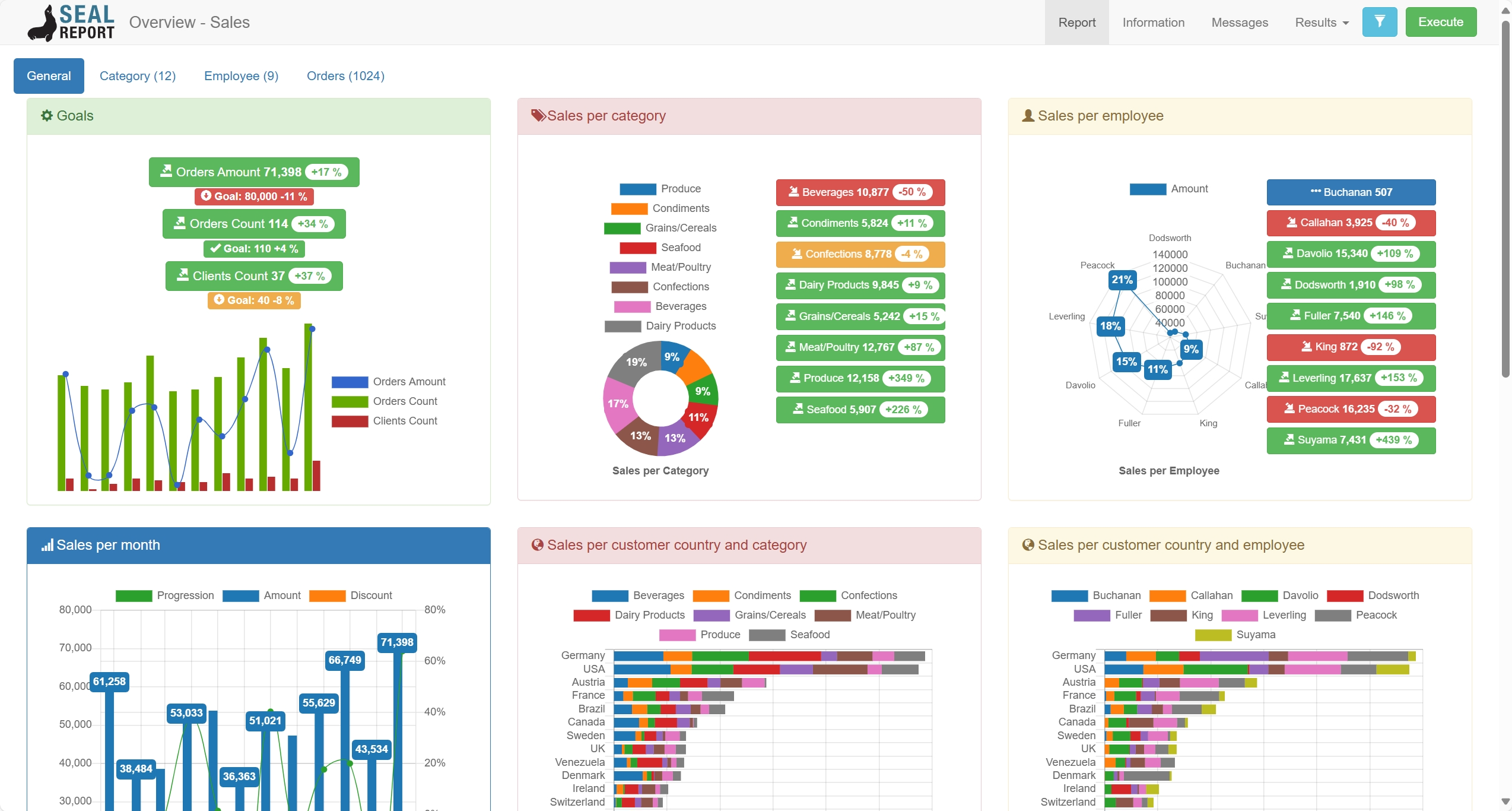Click the icon on the Suyama badge

pyautogui.click(x=1289, y=439)
